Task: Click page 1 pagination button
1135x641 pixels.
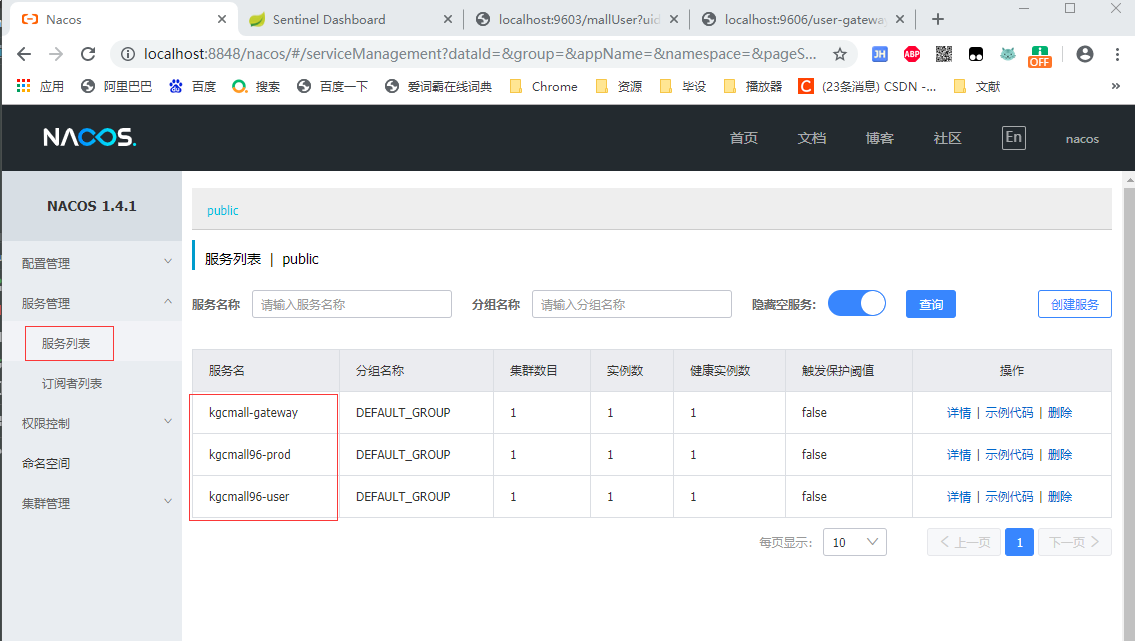Action: pos(1019,542)
